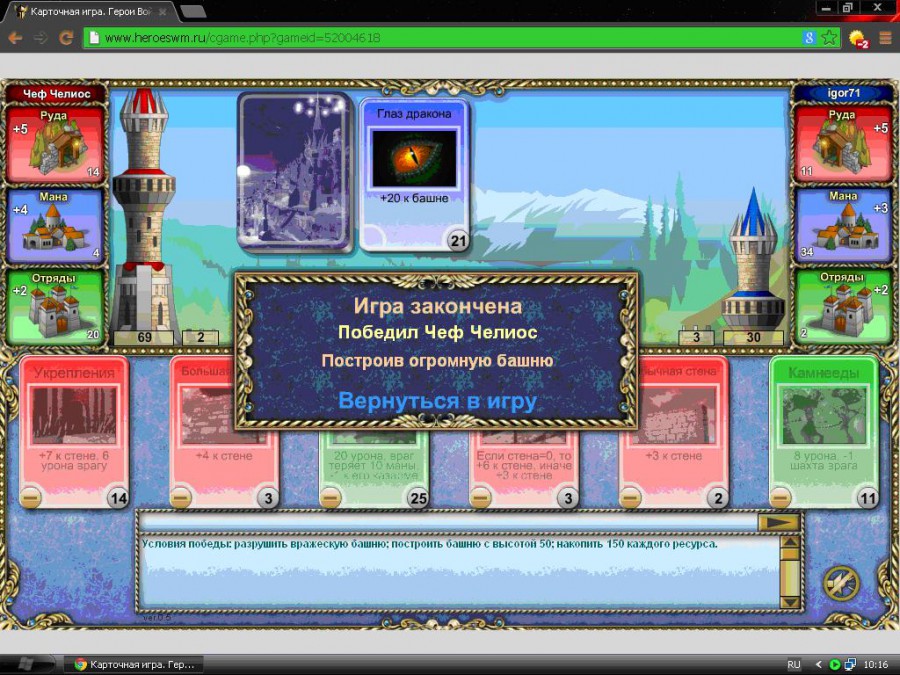Click the translate icon in address bar
This screenshot has width=900, height=675.
pyautogui.click(x=809, y=38)
